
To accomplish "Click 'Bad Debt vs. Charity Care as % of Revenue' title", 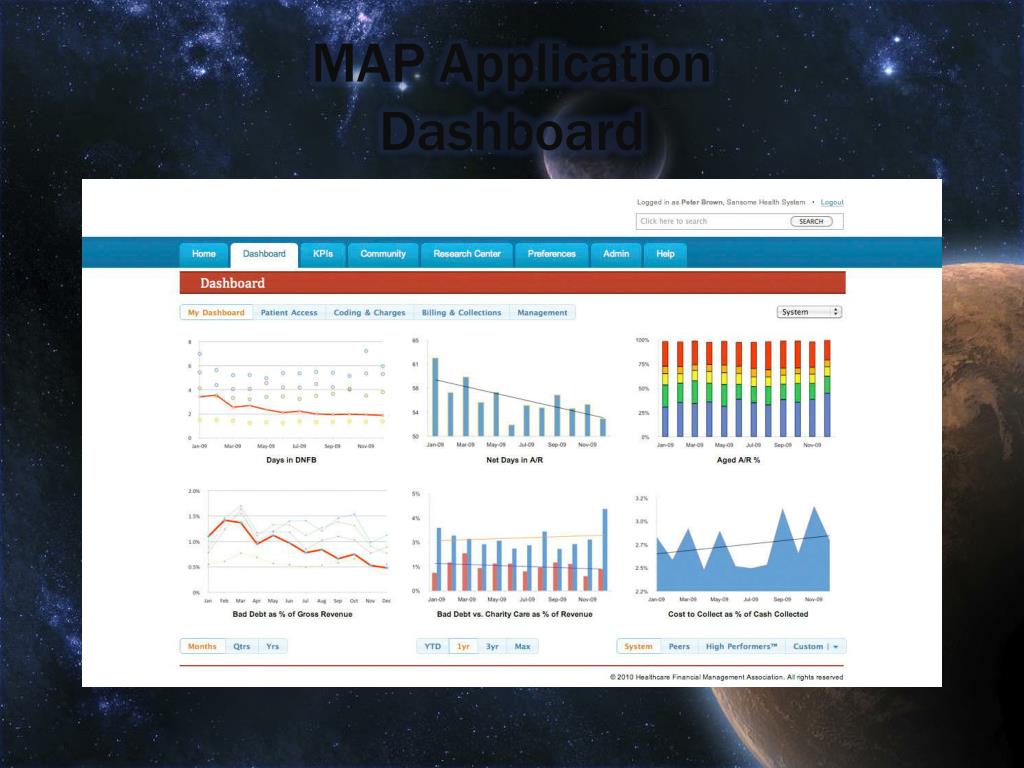I will [x=515, y=615].
